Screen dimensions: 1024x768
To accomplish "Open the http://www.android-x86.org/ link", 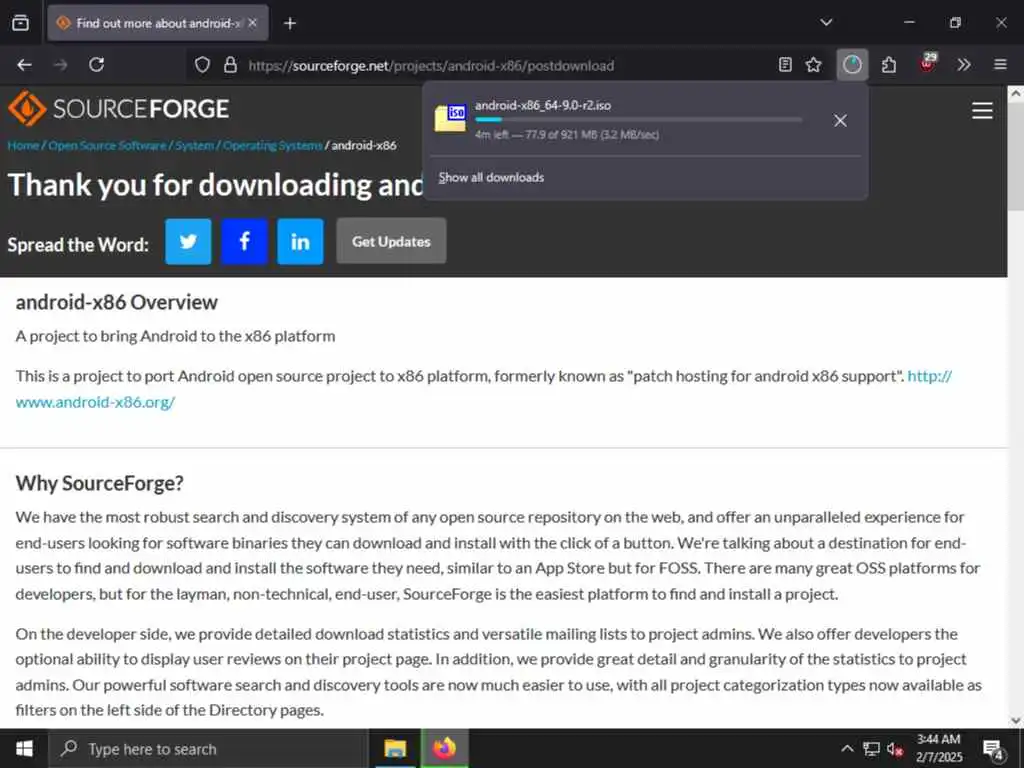I will [95, 402].
